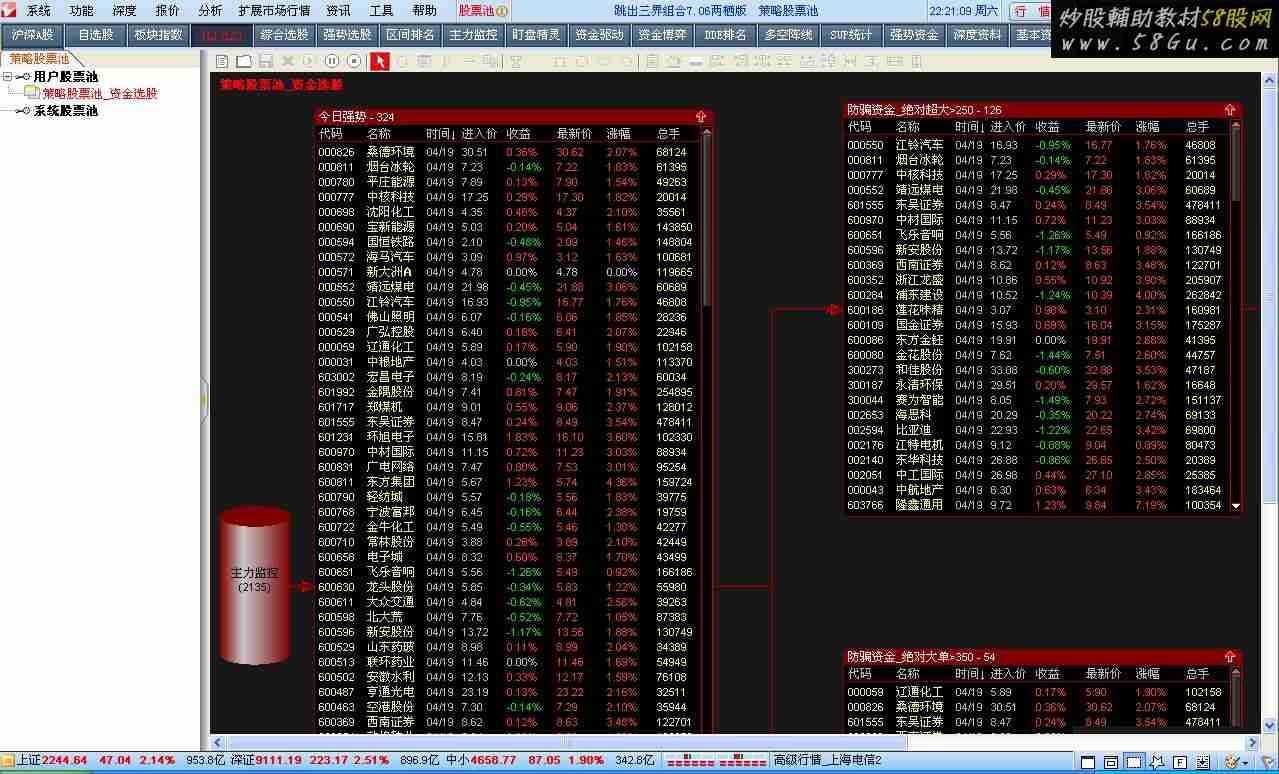Sort 防骗资金_绝对超大 list by 总手 column

click(1197, 127)
